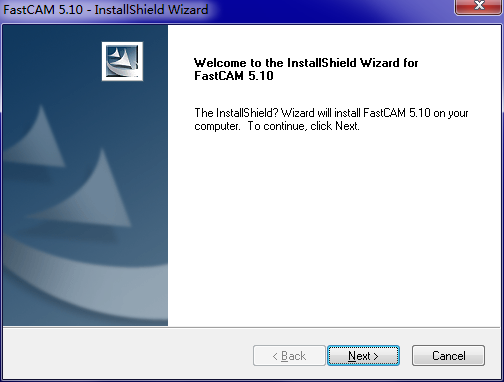Click the "FastCAM 5.10" heading line

pos(234,76)
